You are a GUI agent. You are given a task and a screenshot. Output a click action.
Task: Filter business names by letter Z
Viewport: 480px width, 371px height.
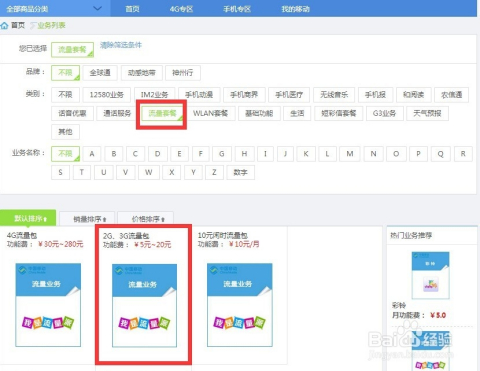(x=214, y=172)
